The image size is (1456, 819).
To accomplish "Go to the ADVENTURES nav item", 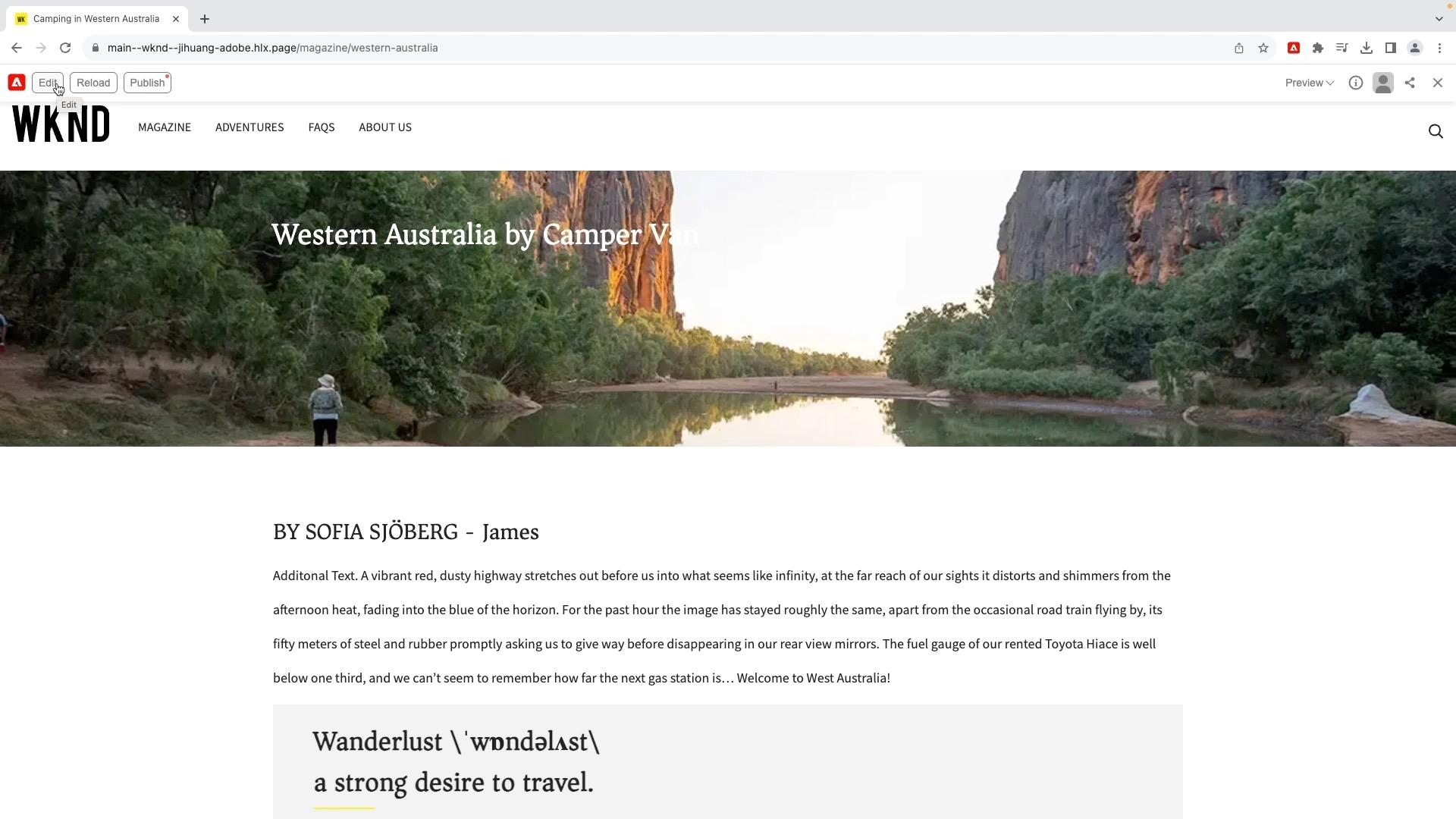I will pos(249,127).
